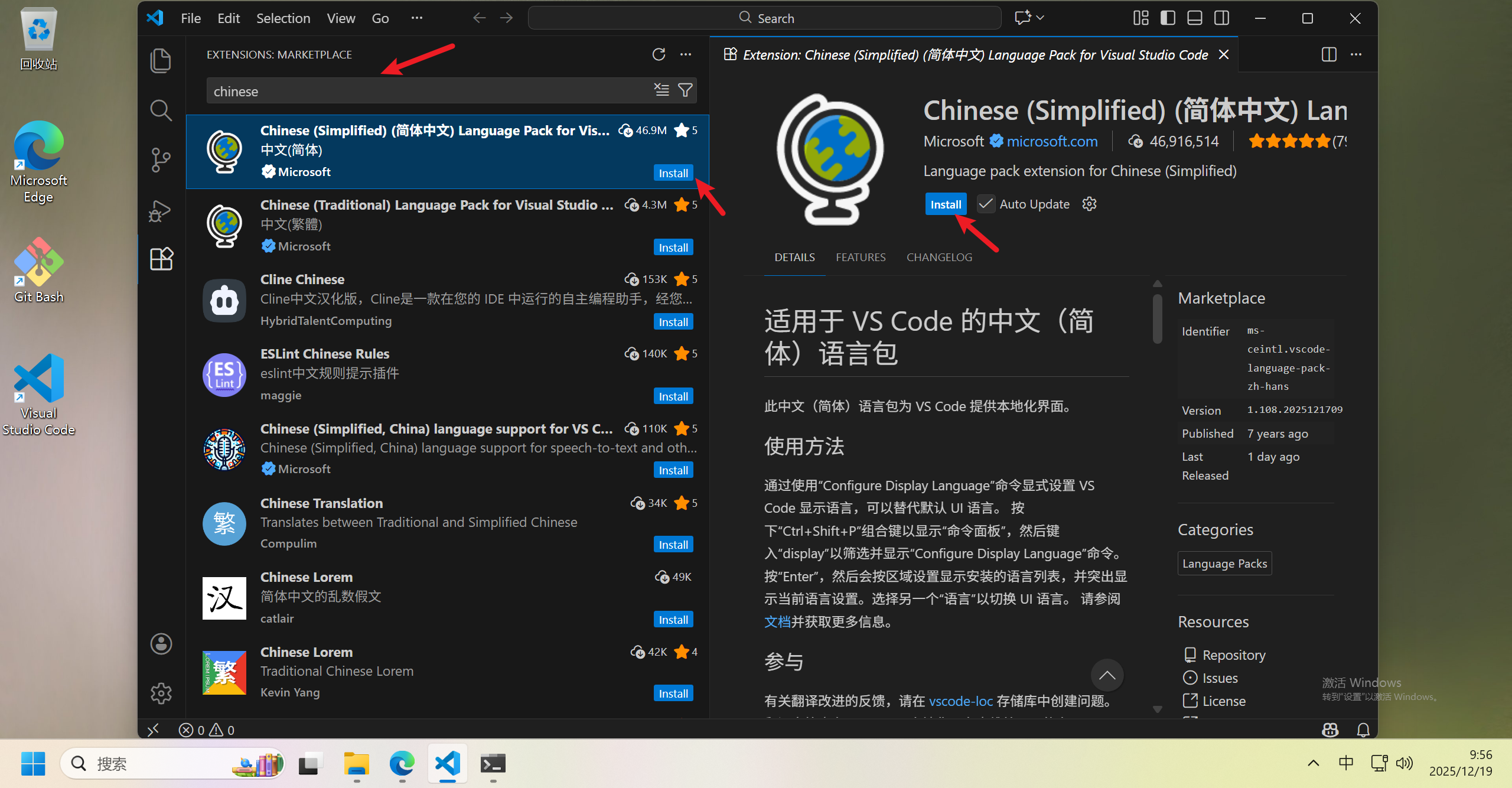Open the Accounts icon in activity bar
The image size is (1512, 788).
pos(161,644)
